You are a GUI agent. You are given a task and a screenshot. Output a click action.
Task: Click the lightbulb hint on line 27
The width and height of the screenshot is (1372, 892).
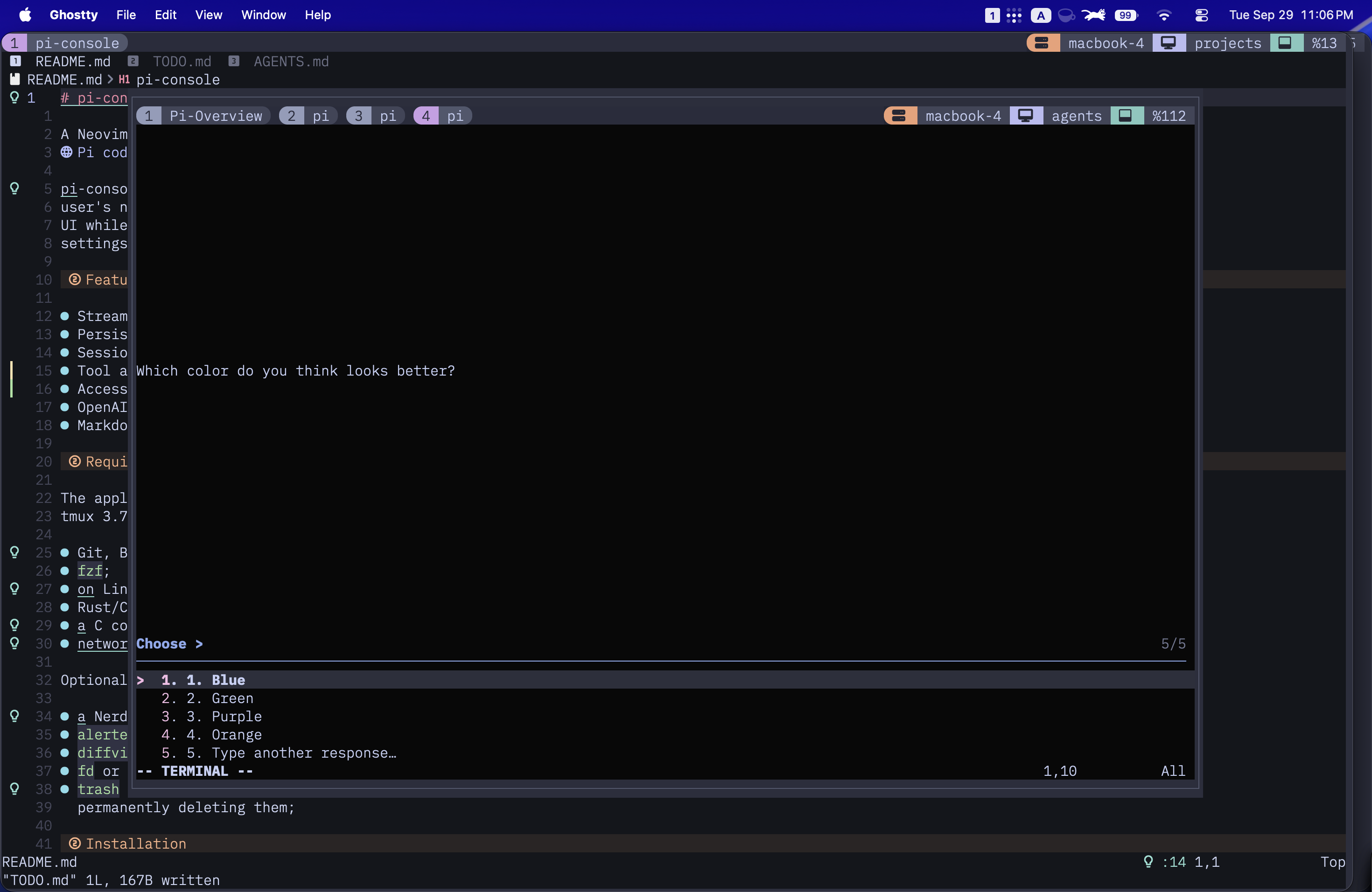tap(14, 589)
